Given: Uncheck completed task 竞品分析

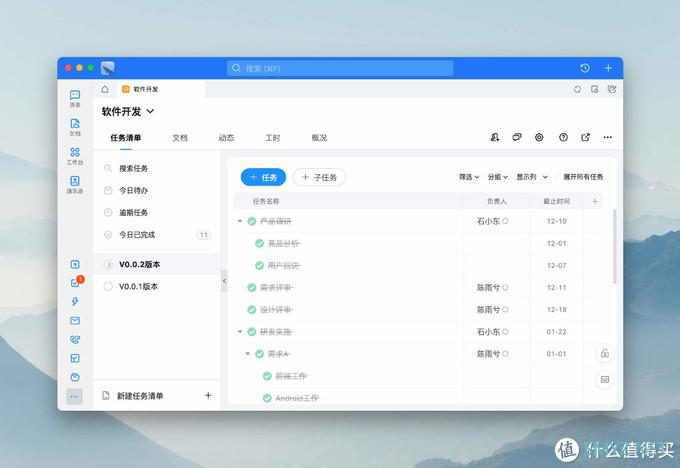Looking at the screenshot, I should [259, 243].
